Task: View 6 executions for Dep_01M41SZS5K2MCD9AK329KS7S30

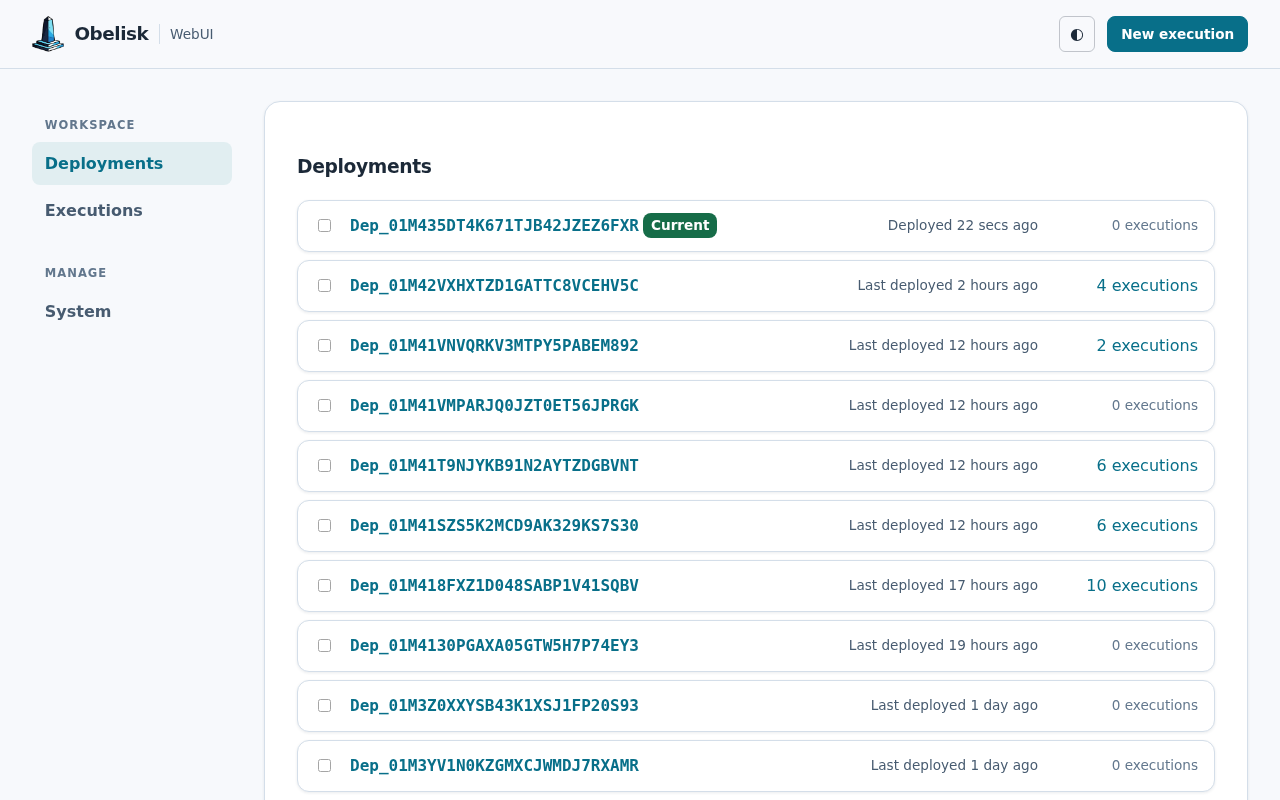Action: tap(1147, 525)
